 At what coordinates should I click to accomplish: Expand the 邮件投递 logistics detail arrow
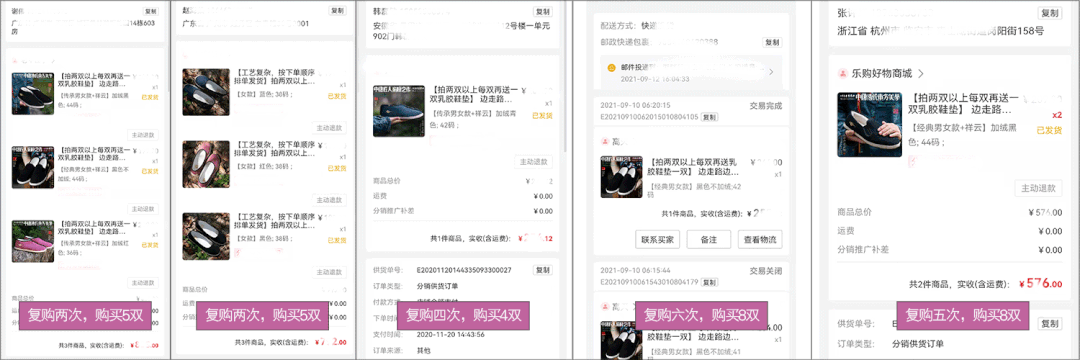(771, 72)
